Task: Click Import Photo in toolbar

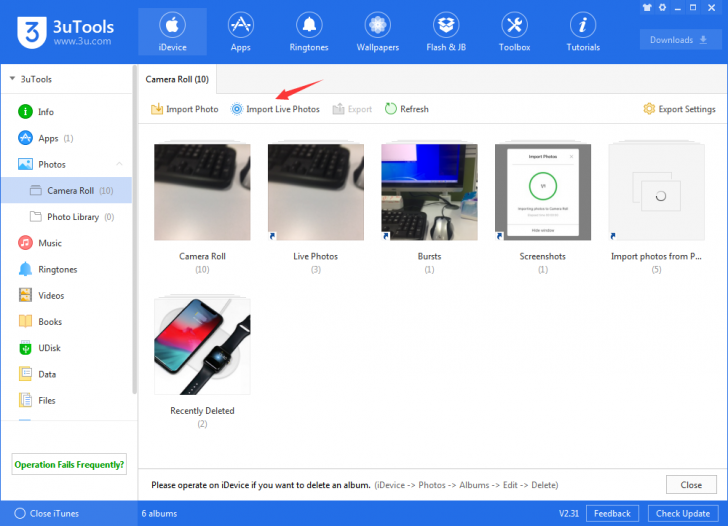Action: coord(184,109)
